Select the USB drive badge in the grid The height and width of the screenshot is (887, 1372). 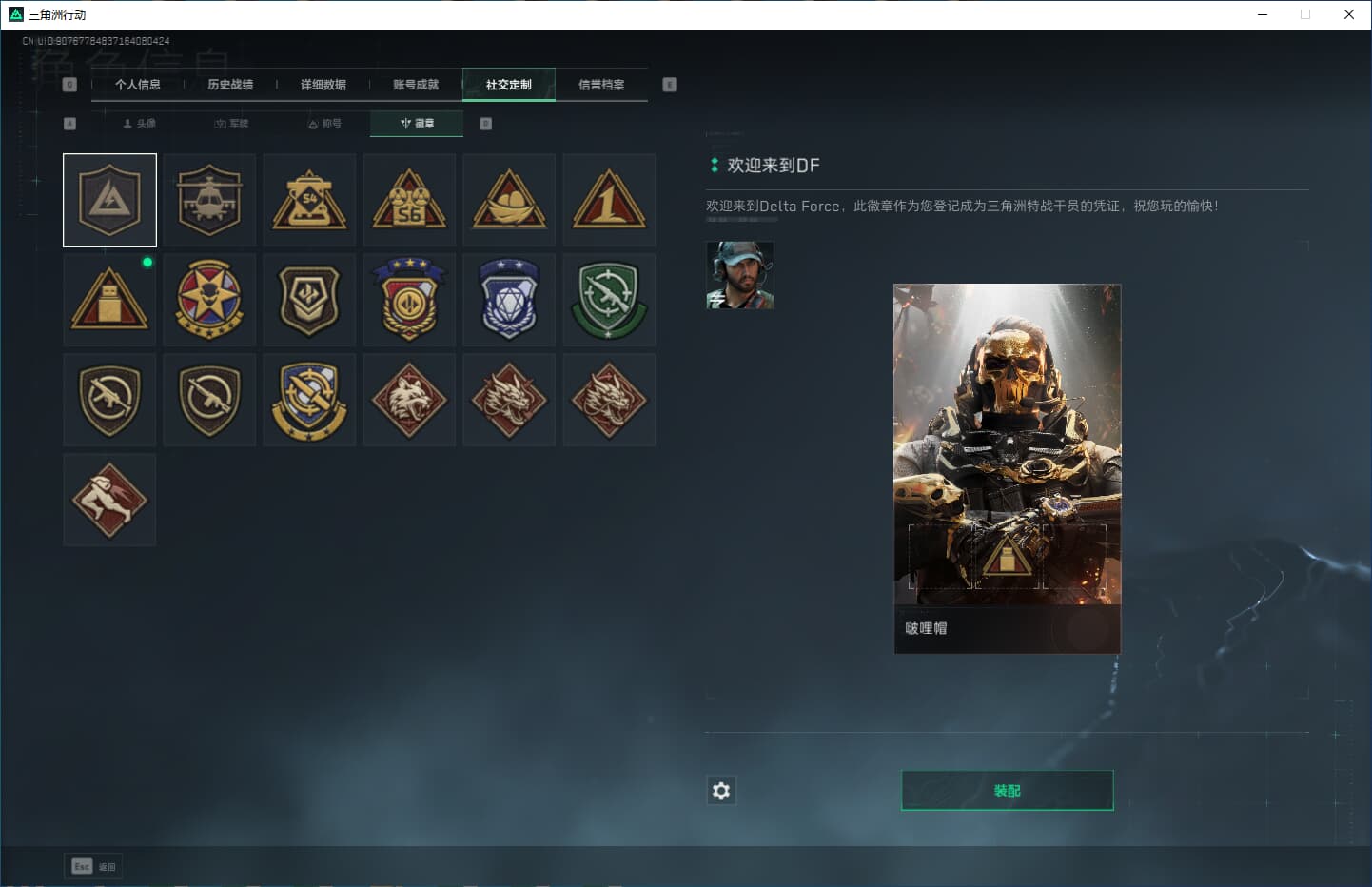(109, 300)
